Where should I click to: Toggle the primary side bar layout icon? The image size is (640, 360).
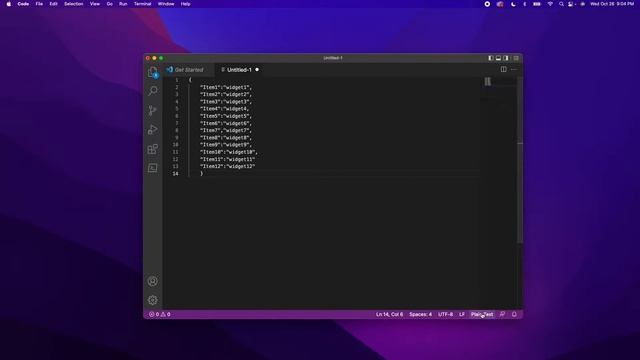tap(491, 58)
